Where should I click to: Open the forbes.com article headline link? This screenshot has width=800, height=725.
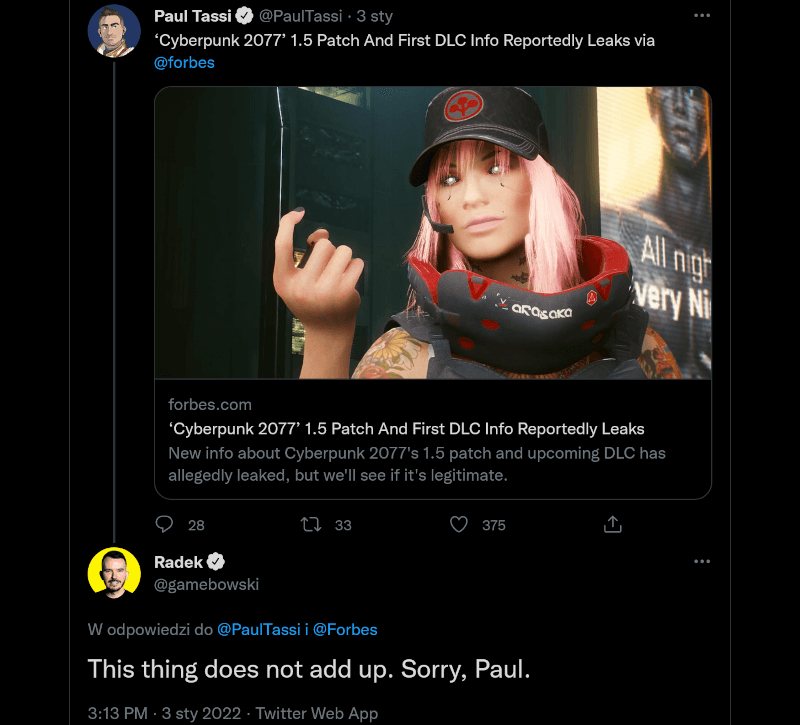(406, 429)
